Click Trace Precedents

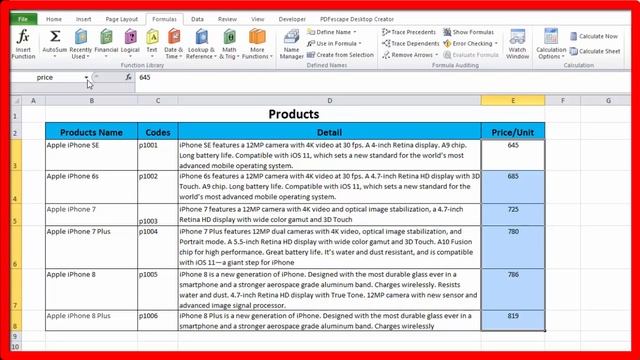[409, 32]
